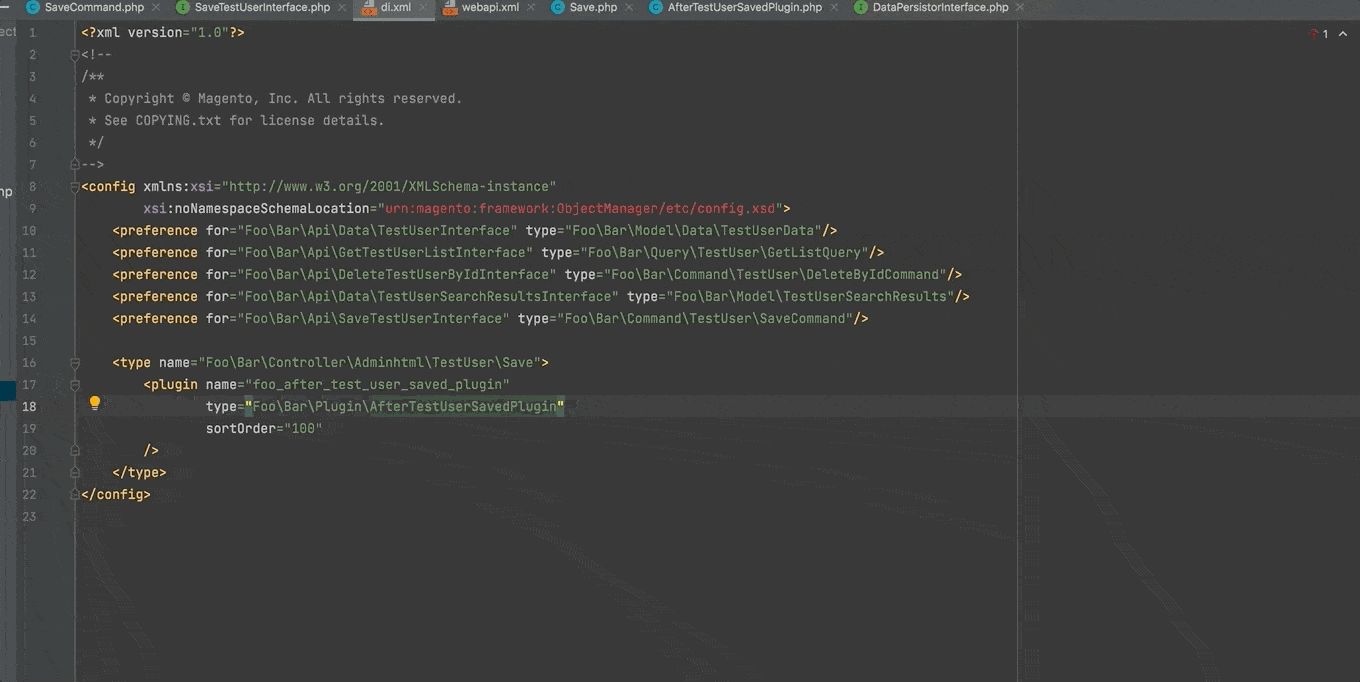Click the yellow lightbulb quick-fix icon
The width and height of the screenshot is (1360, 682).
pos(95,403)
